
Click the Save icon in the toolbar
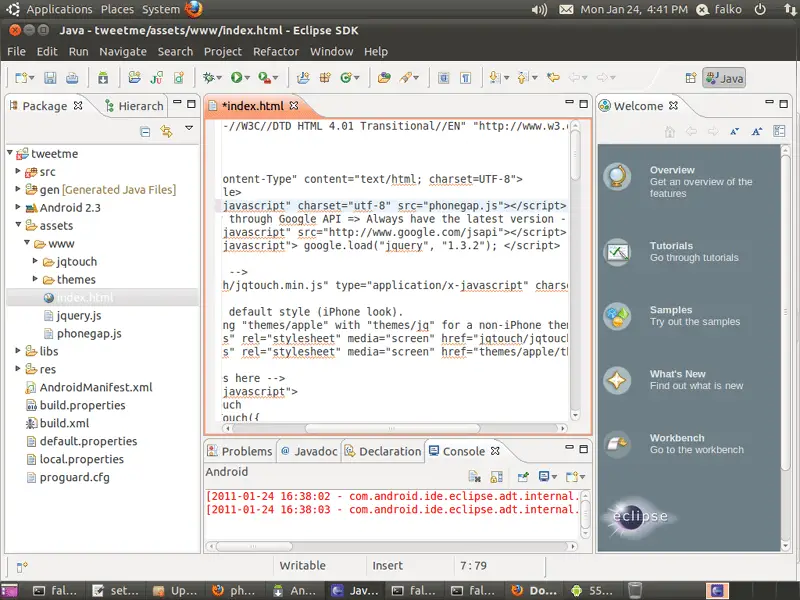tap(50, 78)
